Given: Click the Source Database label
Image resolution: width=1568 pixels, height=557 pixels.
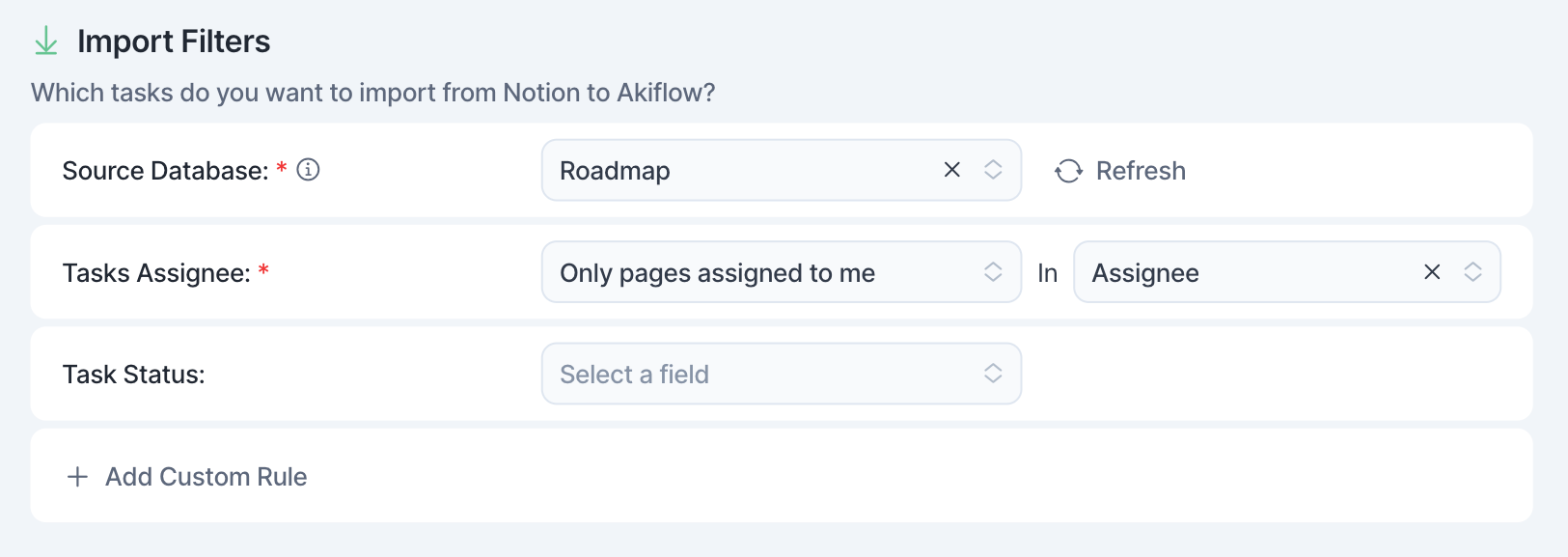Looking at the screenshot, I should [165, 171].
